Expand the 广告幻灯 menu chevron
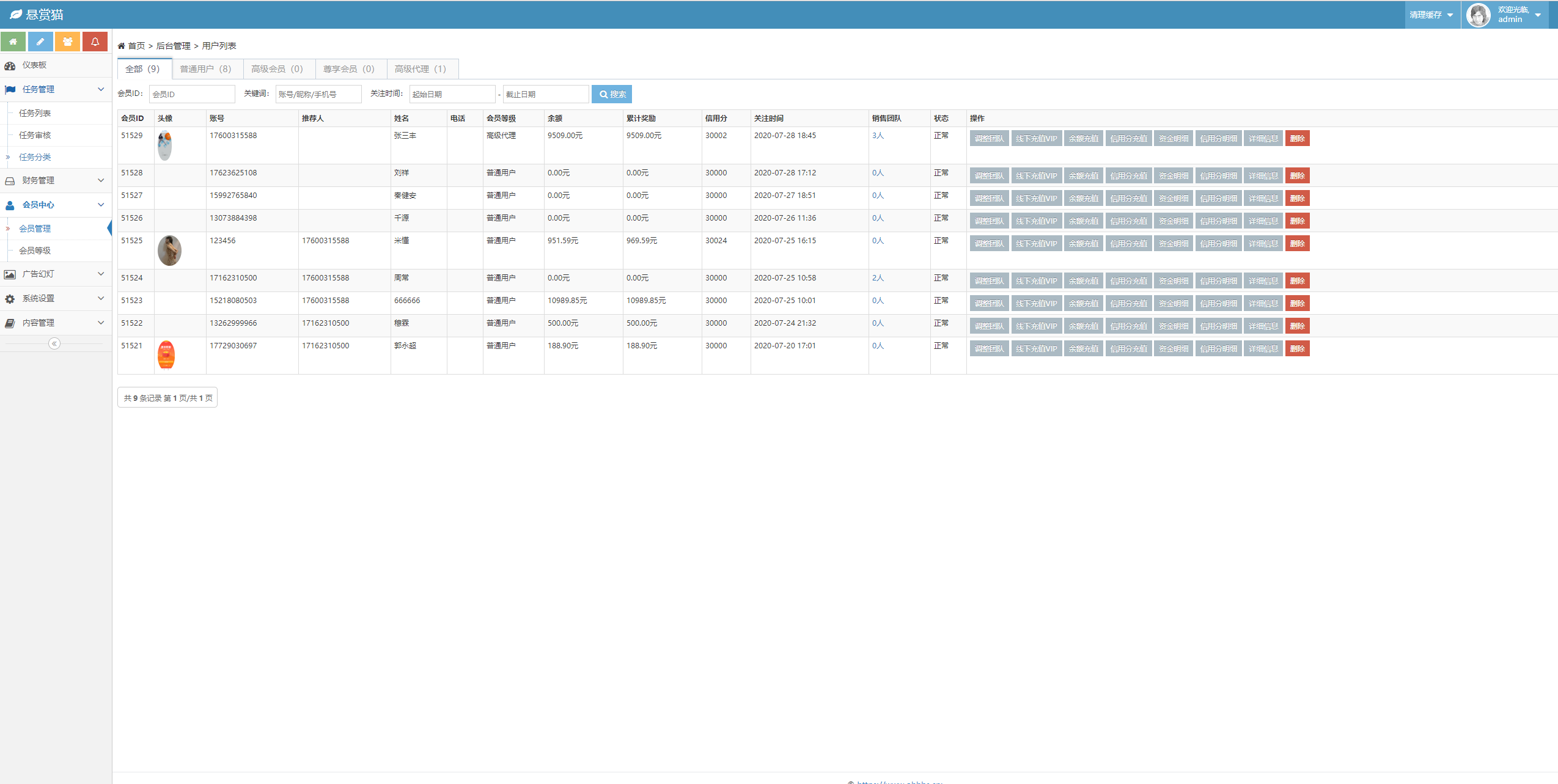Image resolution: width=1558 pixels, height=784 pixels. [101, 274]
